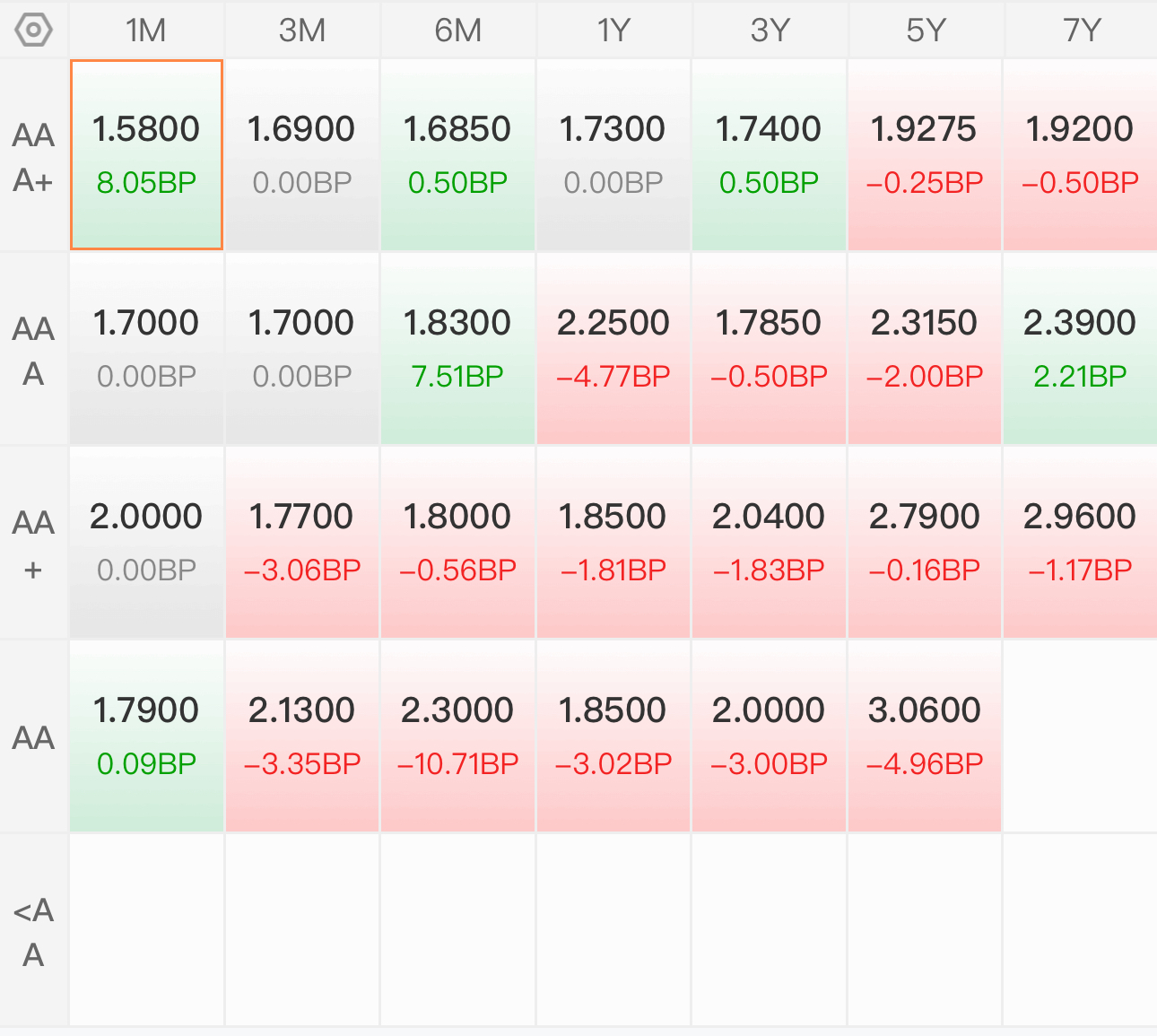
Task: Select the AA 1M cell 1.7900
Action: [x=146, y=736]
